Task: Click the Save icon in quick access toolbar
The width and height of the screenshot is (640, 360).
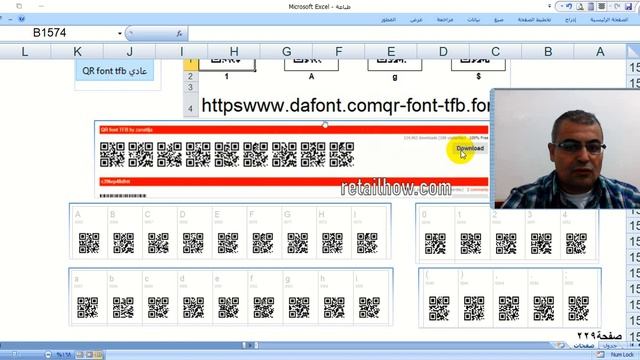Action: tap(629, 7)
